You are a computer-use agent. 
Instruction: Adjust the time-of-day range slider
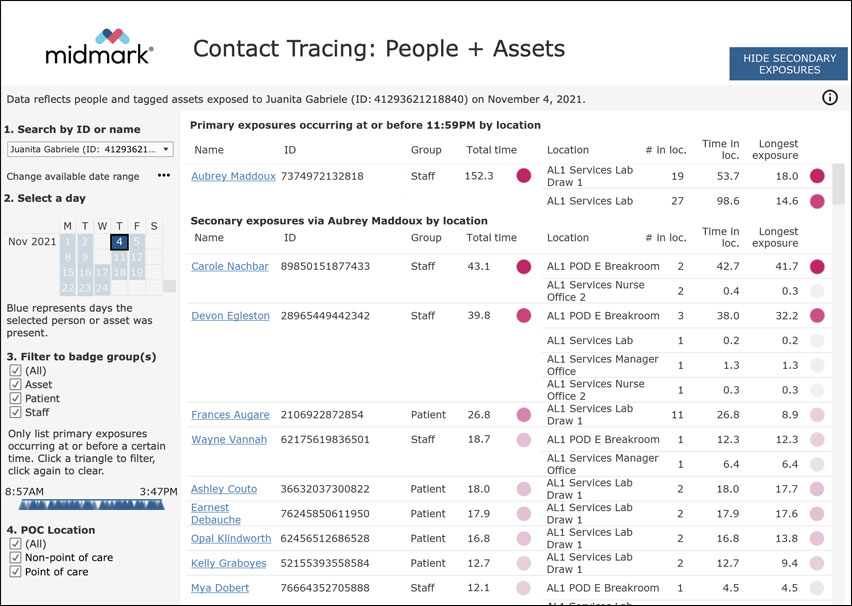click(90, 505)
